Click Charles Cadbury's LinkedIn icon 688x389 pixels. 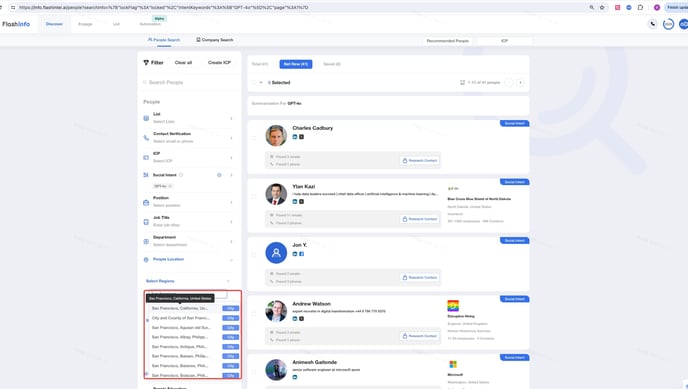tap(295, 137)
